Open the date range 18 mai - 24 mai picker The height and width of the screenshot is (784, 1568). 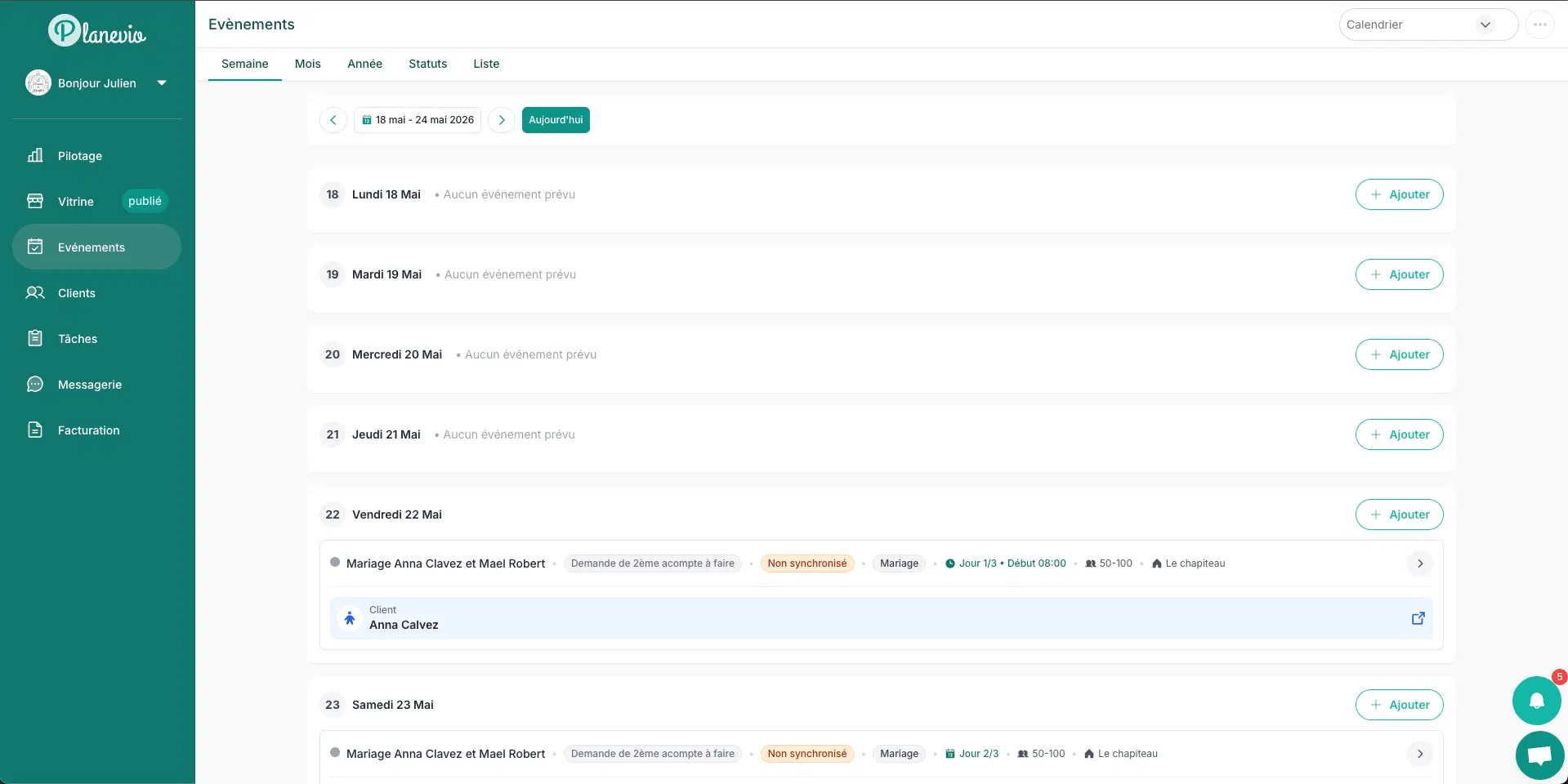click(x=417, y=120)
